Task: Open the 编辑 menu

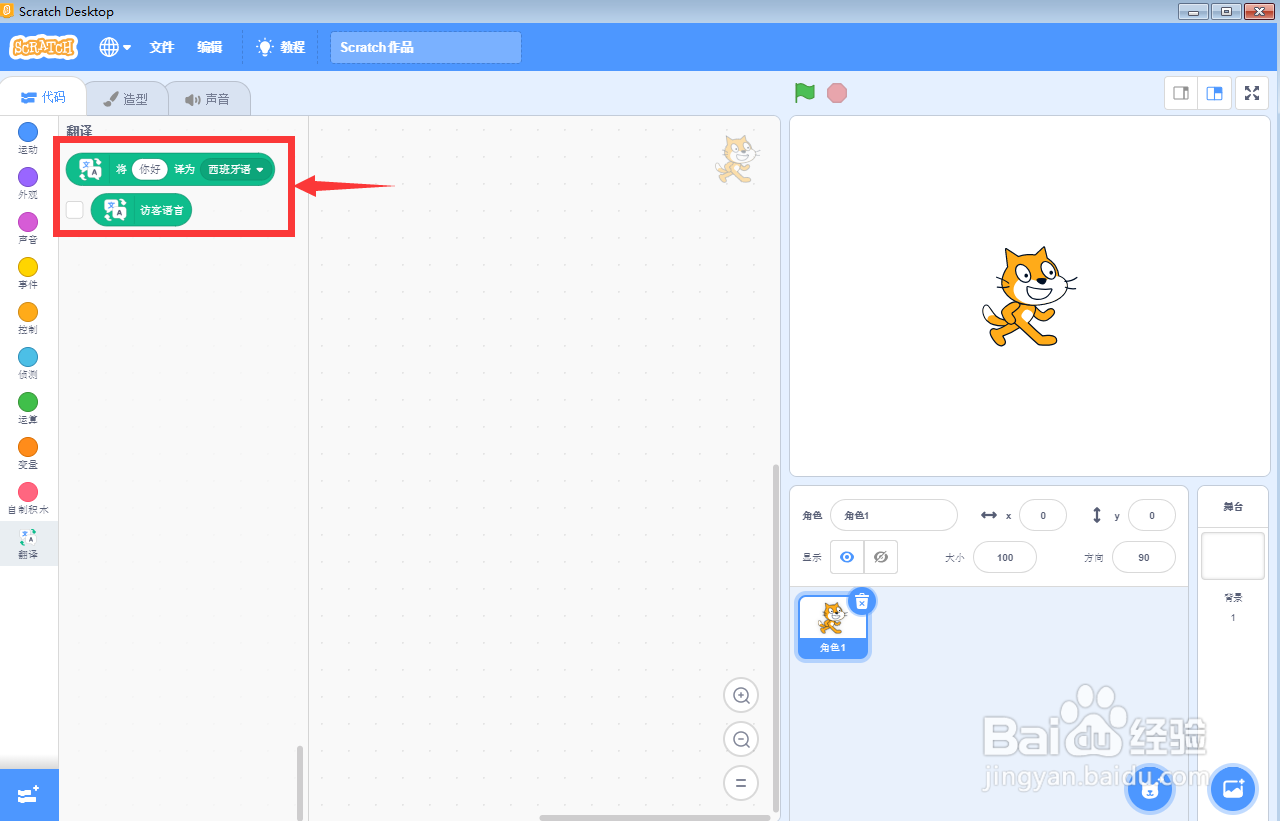Action: 210,47
